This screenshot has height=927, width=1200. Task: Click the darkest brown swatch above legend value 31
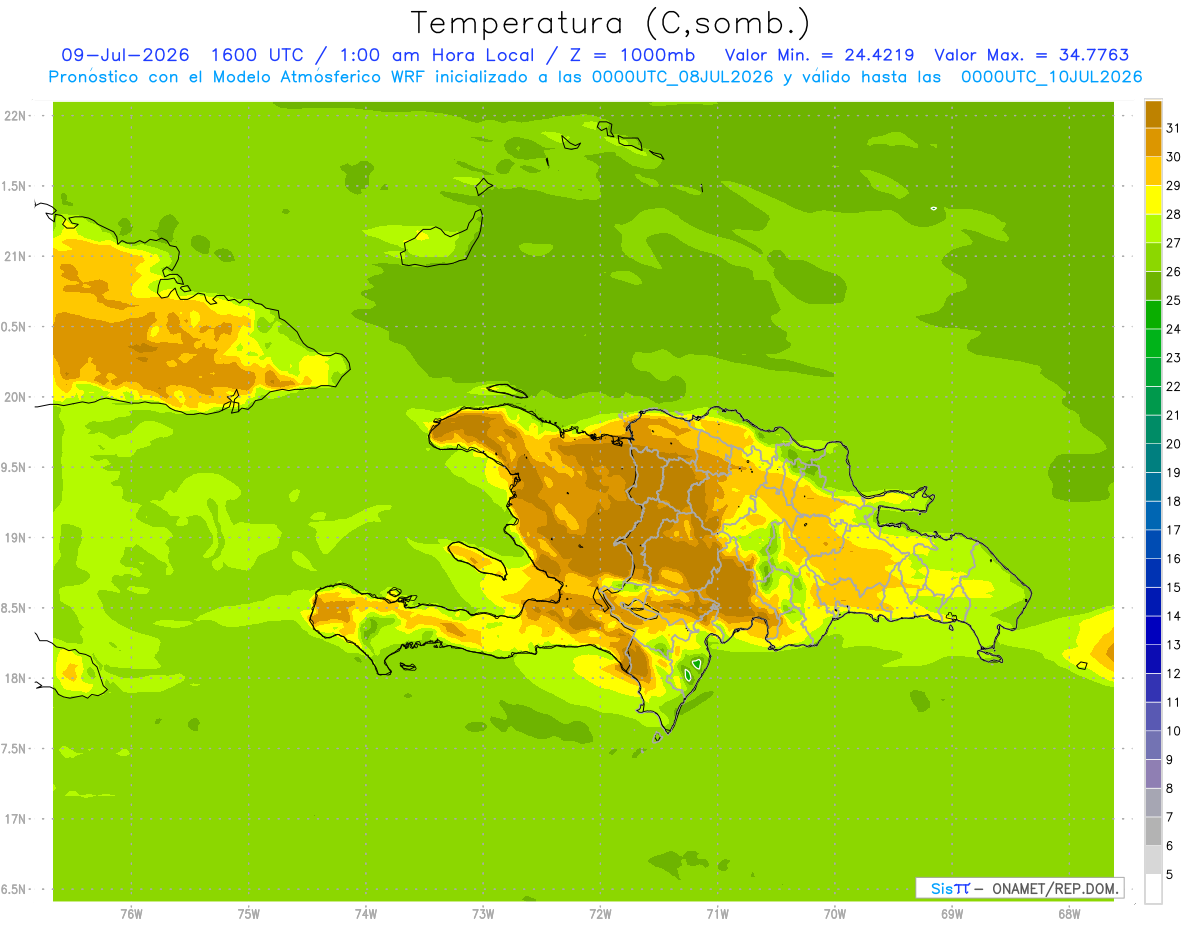click(1153, 113)
